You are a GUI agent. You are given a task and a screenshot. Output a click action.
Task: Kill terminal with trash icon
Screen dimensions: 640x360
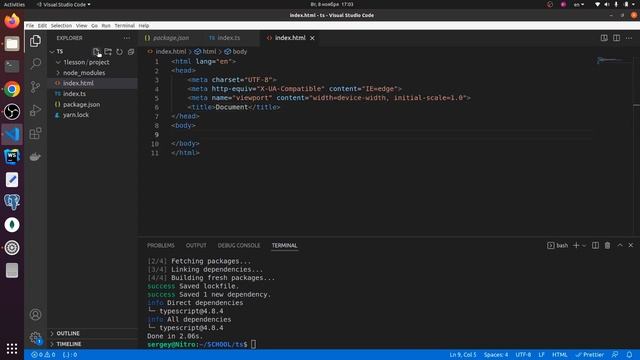(x=607, y=245)
